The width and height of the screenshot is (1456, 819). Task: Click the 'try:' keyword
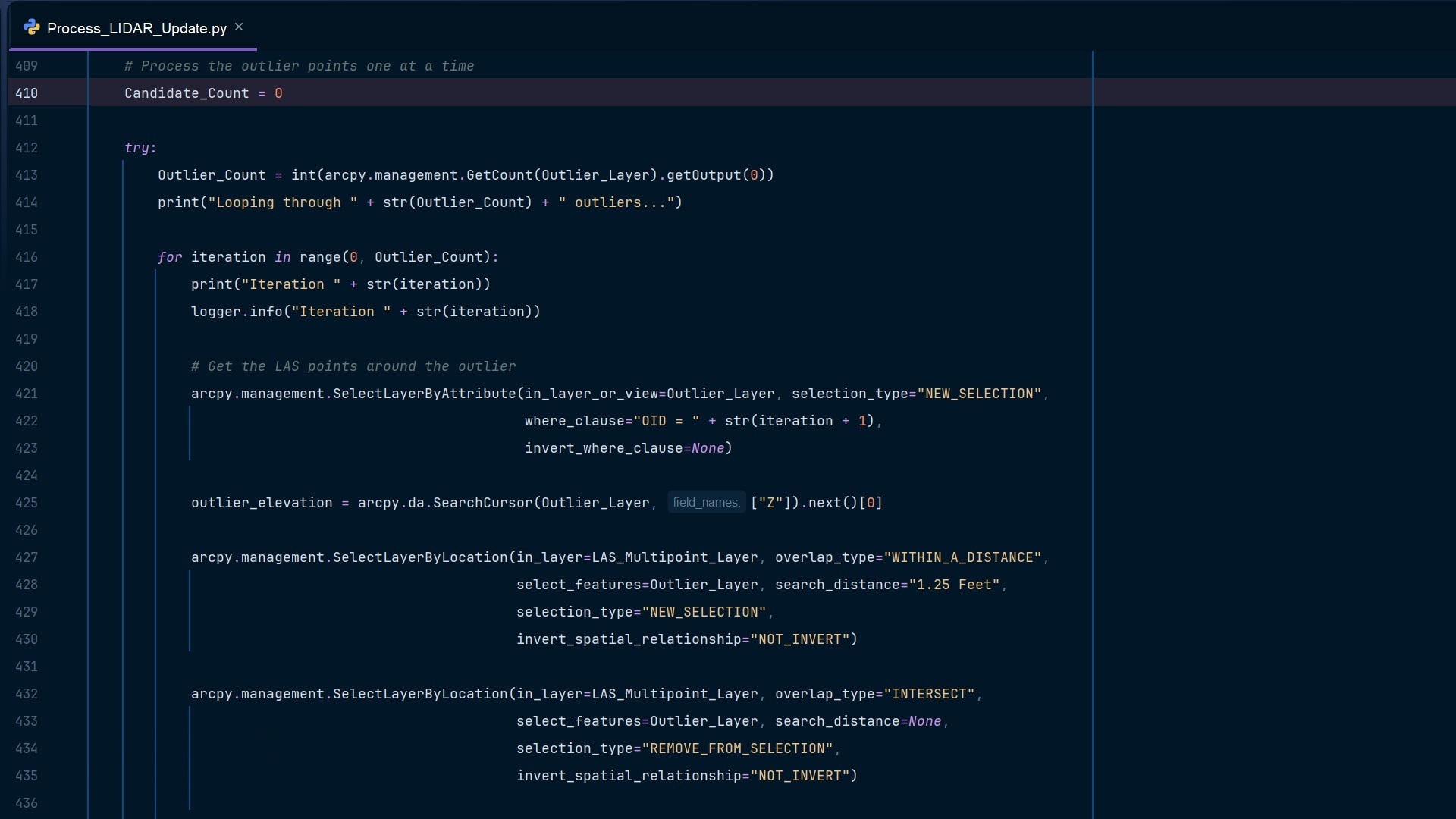[140, 148]
